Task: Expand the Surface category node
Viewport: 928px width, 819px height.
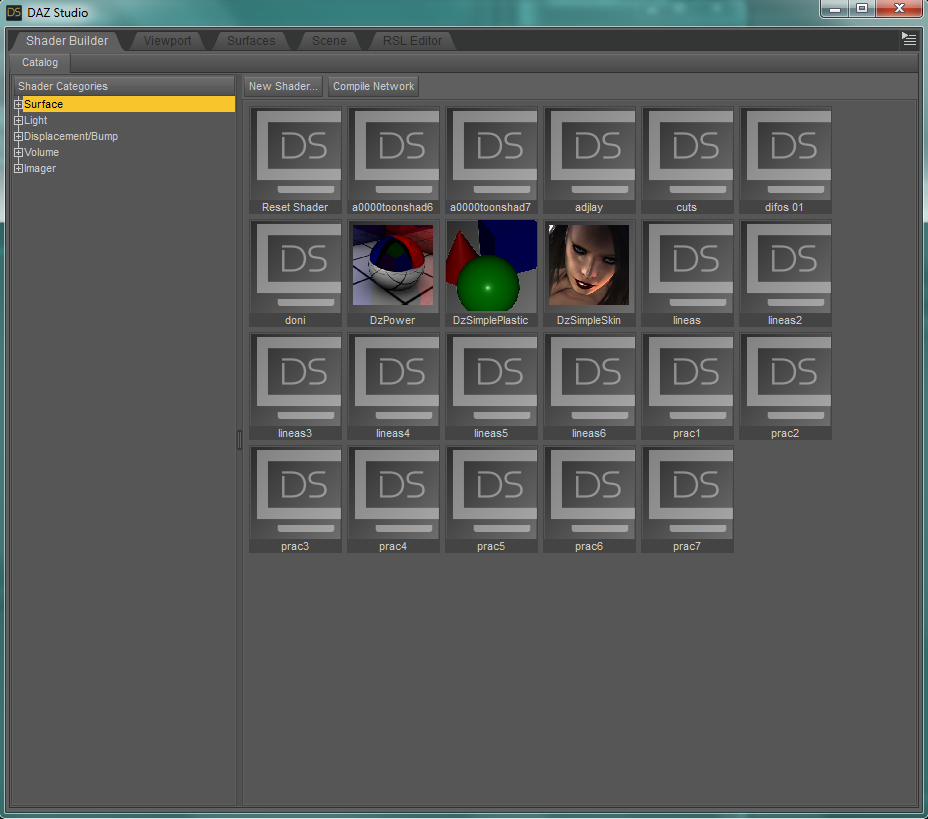Action: tap(18, 104)
